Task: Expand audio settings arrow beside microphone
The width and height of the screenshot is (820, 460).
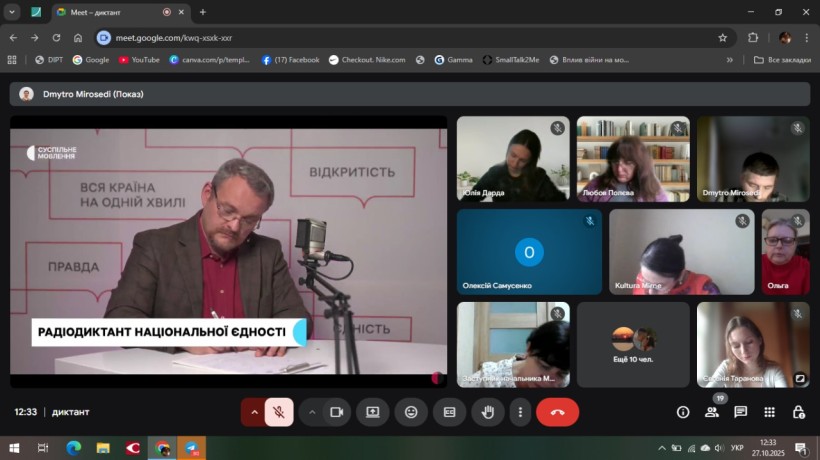Action: click(254, 412)
